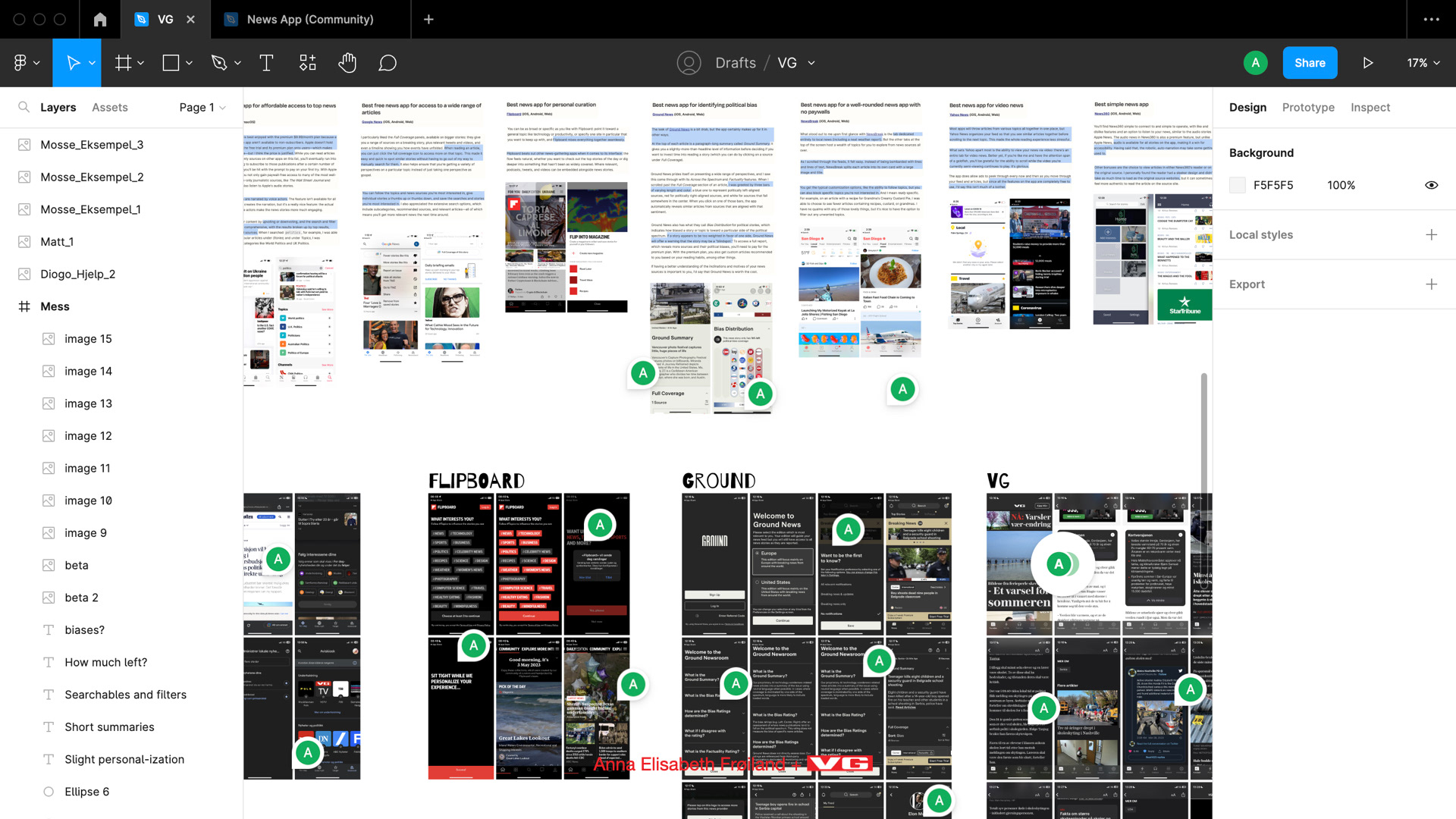Screen dimensions: 1456x819
Task: Expand shape tools dropdown arrow
Action: click(189, 63)
